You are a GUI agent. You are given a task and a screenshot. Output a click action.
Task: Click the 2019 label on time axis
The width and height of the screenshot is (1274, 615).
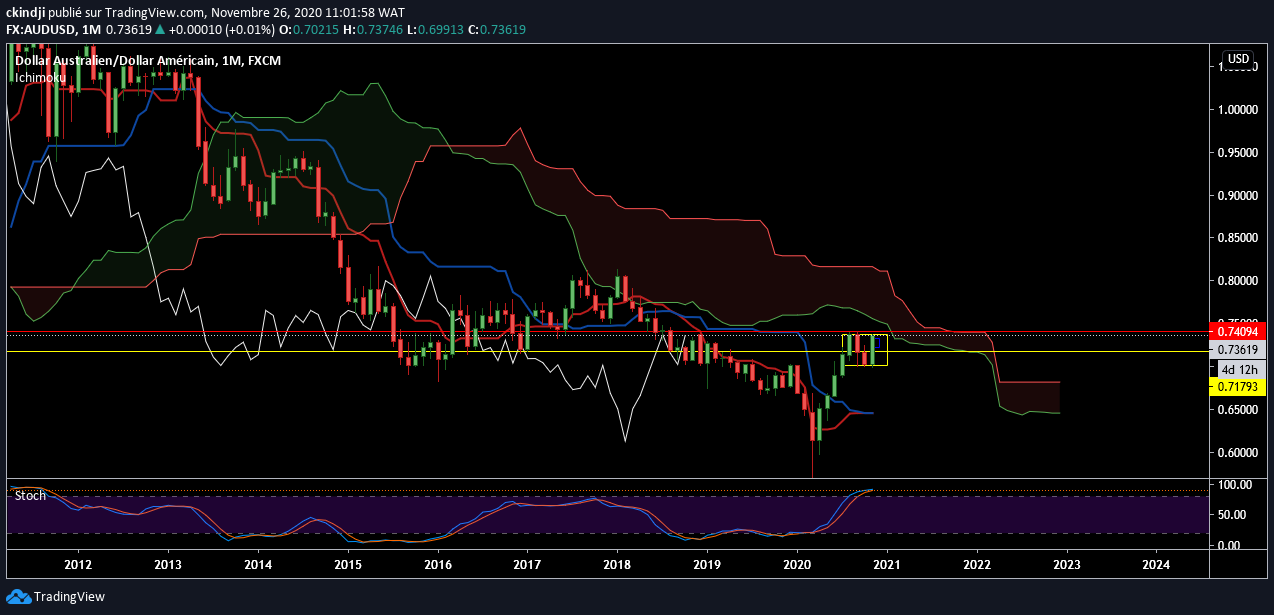[707, 566]
